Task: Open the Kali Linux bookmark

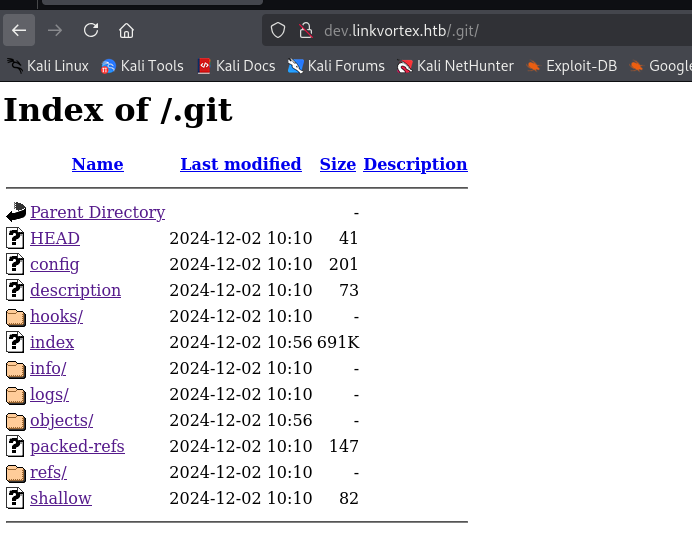Action: click(48, 66)
